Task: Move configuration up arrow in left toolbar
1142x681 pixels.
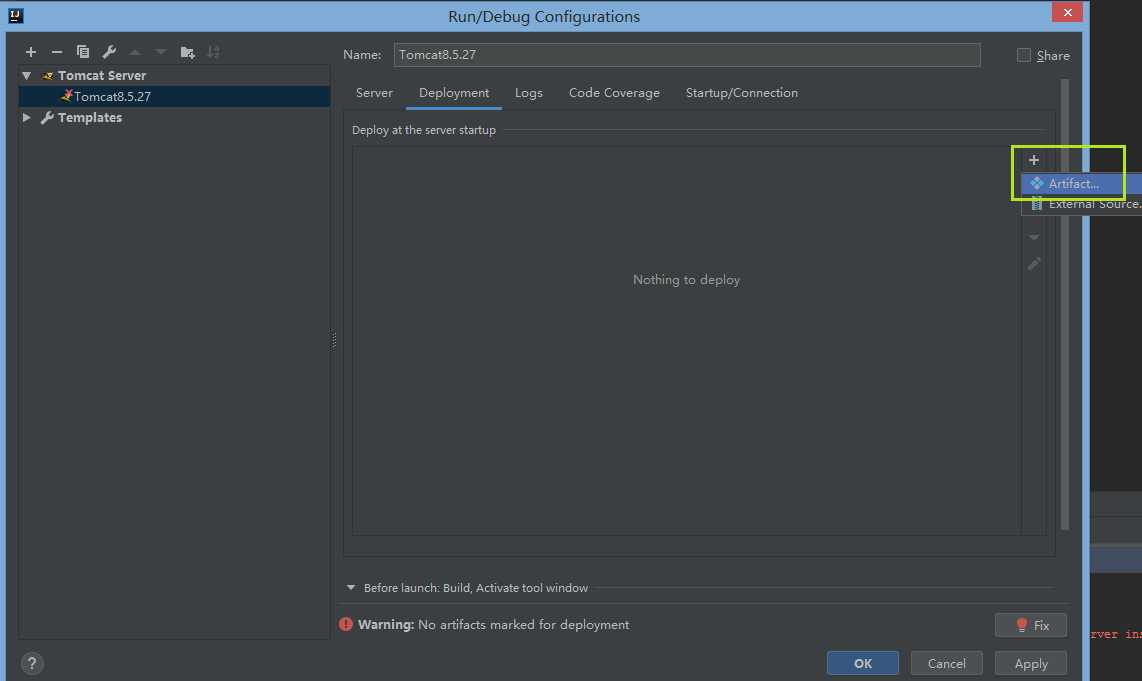Action: click(135, 52)
